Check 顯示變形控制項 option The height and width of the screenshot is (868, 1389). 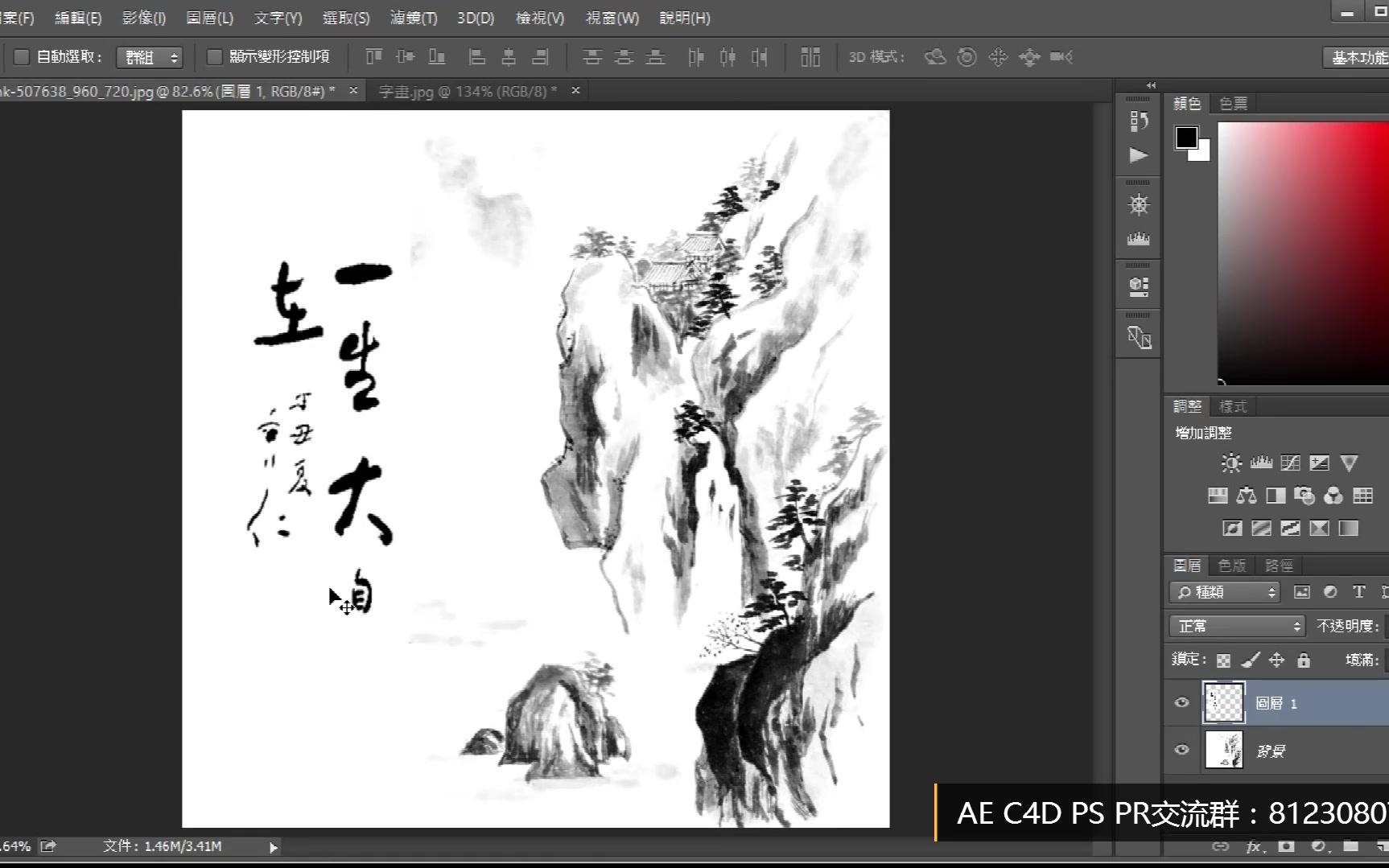point(213,57)
